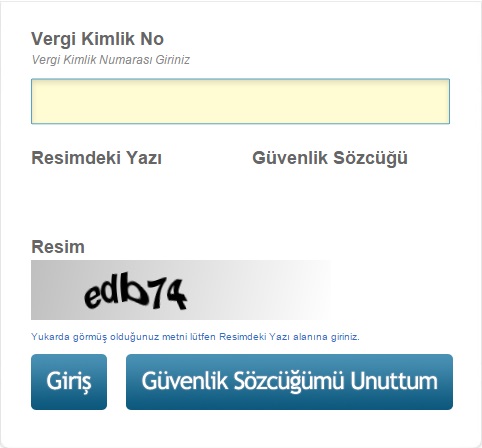The height and width of the screenshot is (448, 482).
Task: Click the Resimdeki Yazı field label
Action: pos(96,158)
